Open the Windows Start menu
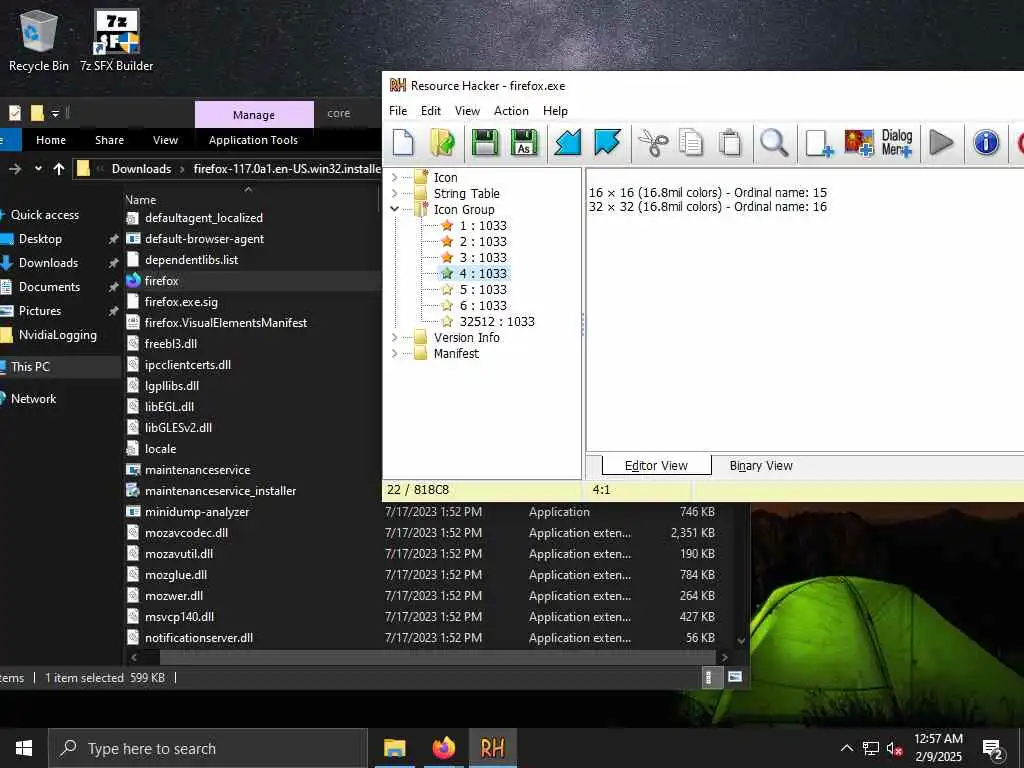The image size is (1024, 768). pos(24,748)
